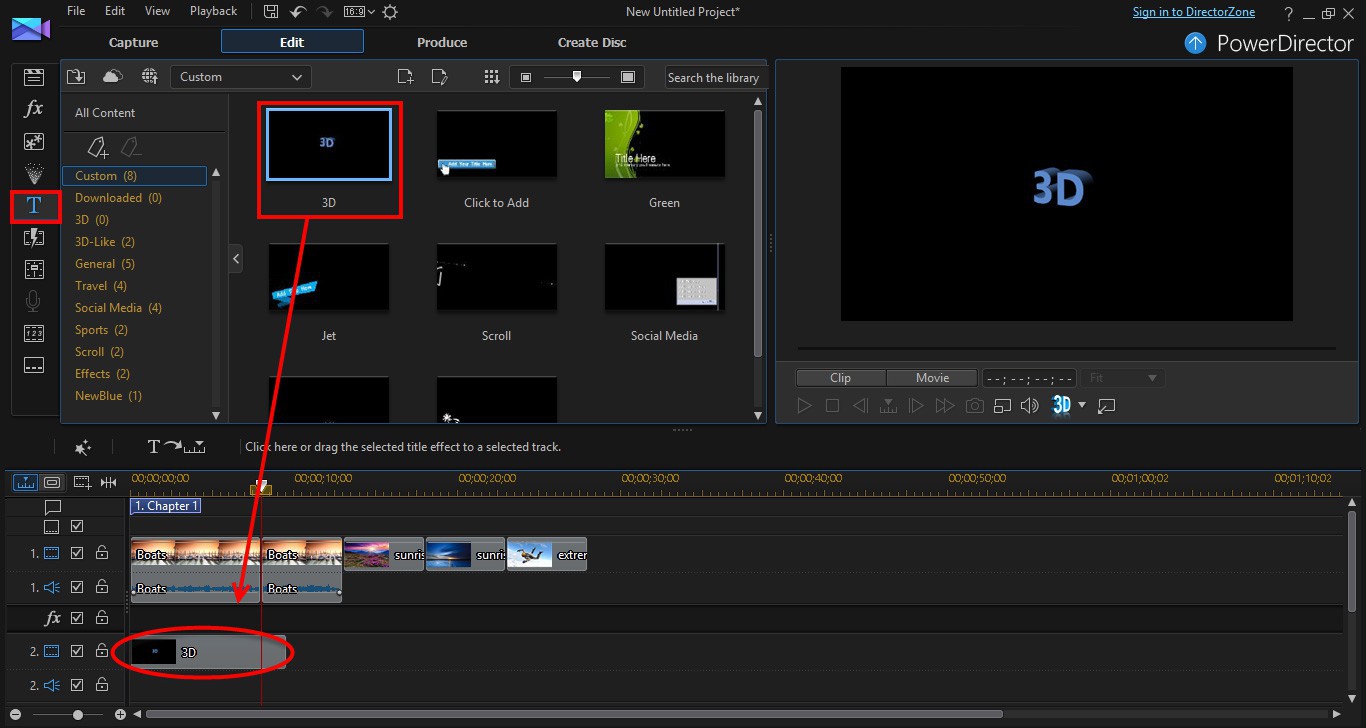Select the NewBlue (1) category
1366x728 pixels.
tap(108, 396)
